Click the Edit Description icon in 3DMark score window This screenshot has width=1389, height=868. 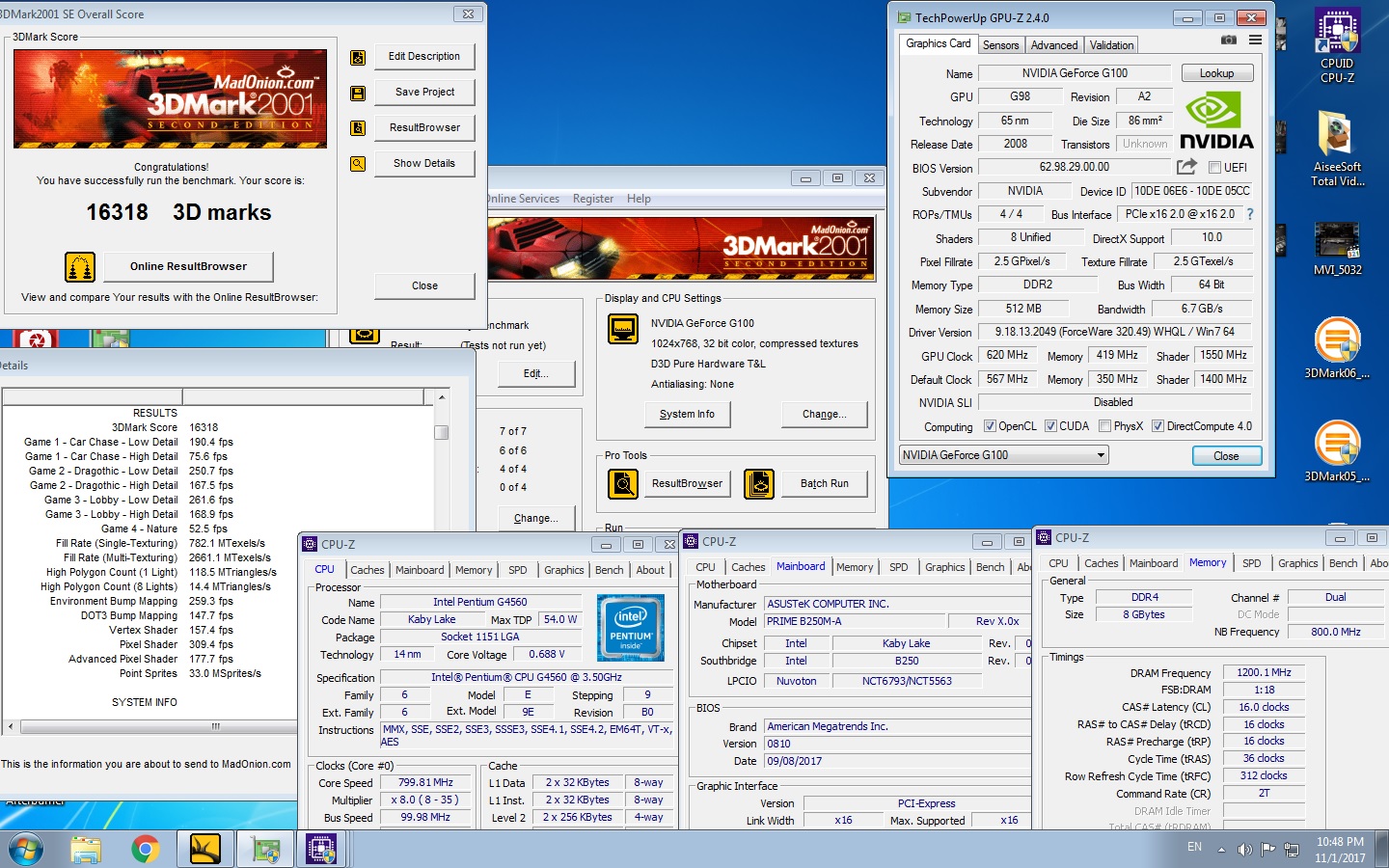pyautogui.click(x=358, y=57)
